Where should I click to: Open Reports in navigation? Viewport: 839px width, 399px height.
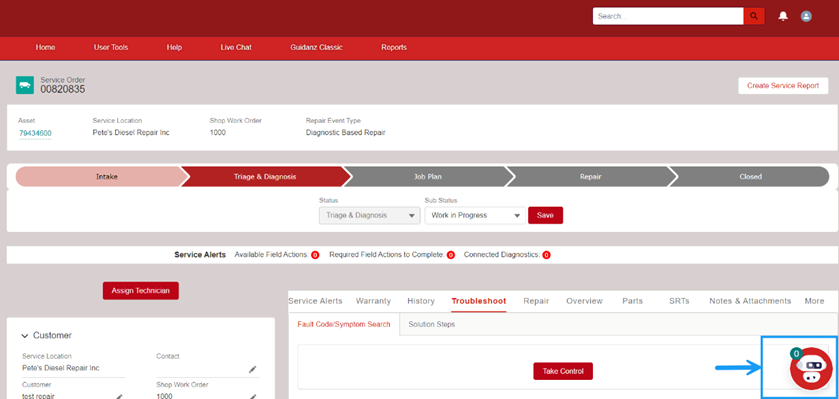coord(394,48)
